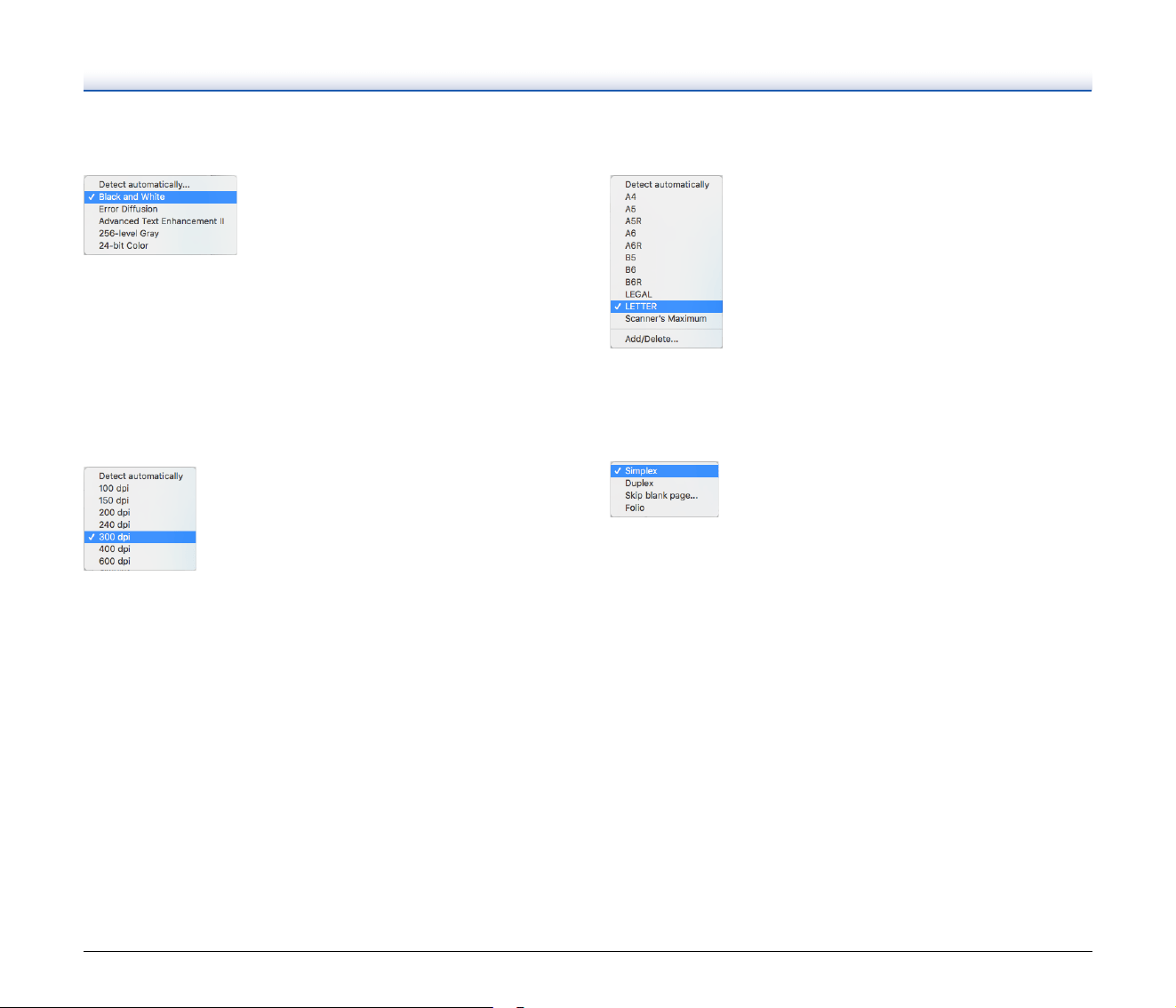Select B6 page size
This screenshot has width=1176, height=1008.
point(666,270)
